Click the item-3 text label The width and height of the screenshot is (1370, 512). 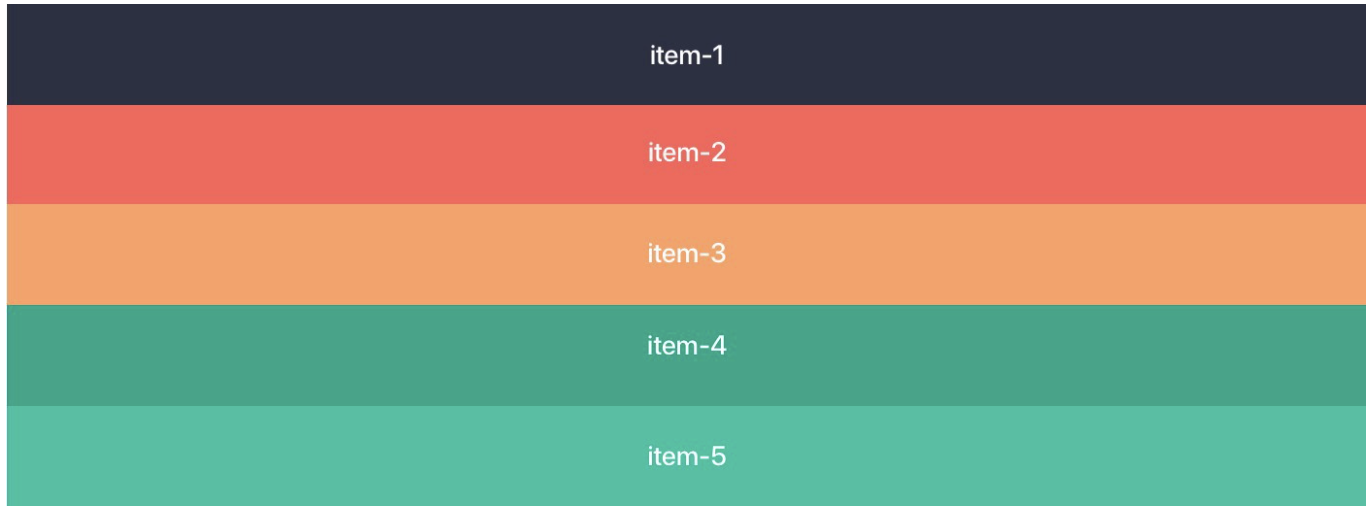point(686,253)
